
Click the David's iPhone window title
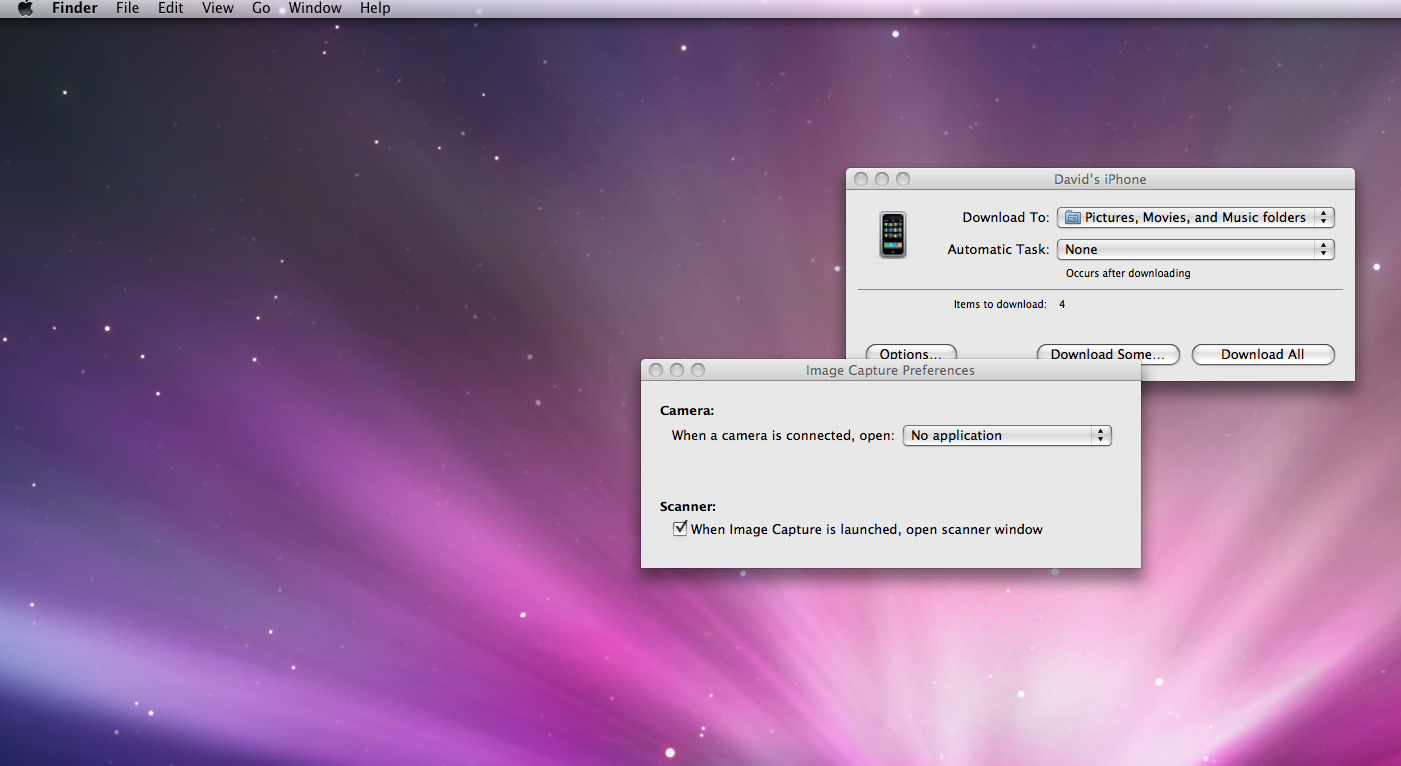1100,179
